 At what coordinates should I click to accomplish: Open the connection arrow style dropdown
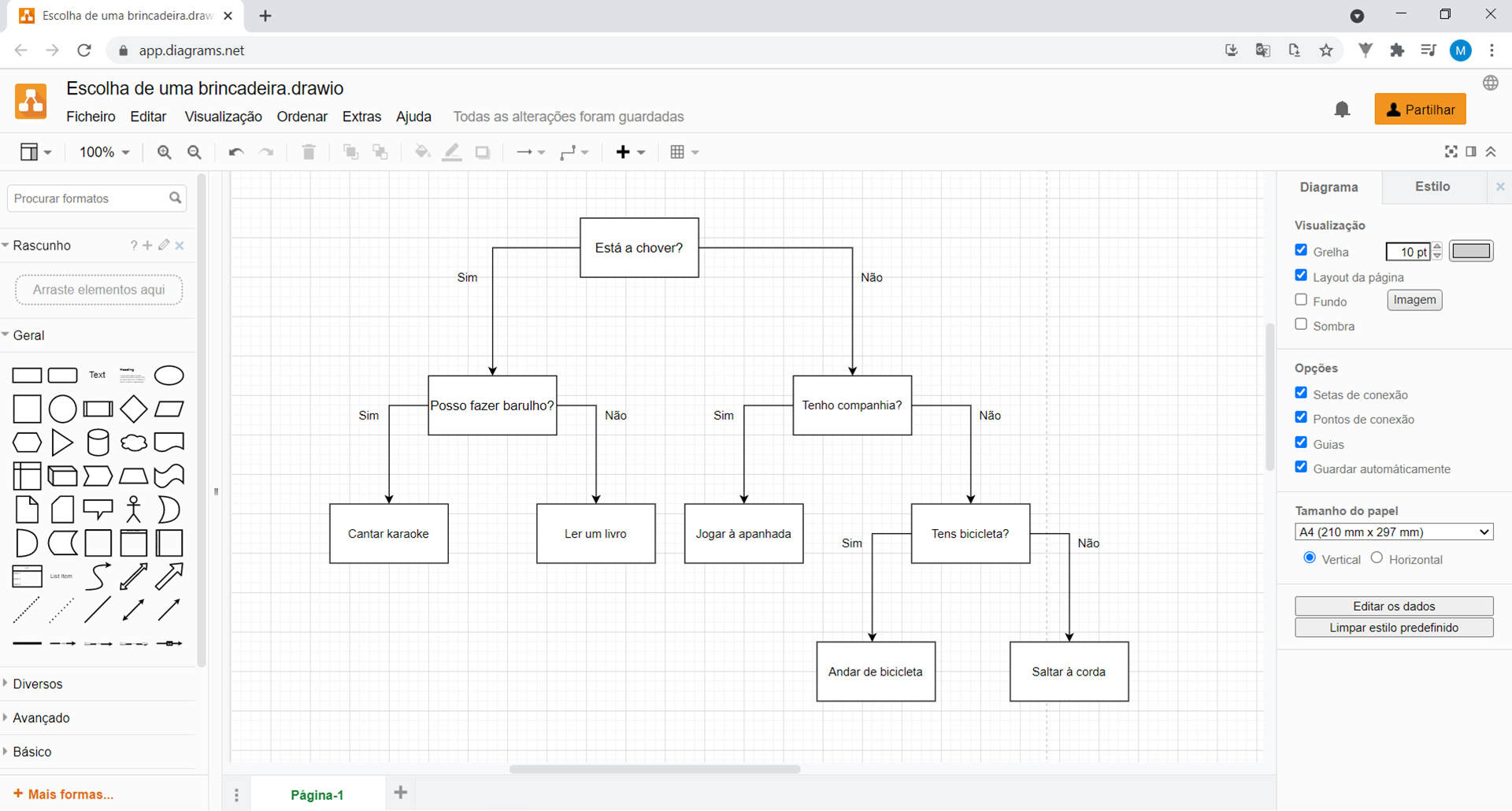pyautogui.click(x=530, y=152)
